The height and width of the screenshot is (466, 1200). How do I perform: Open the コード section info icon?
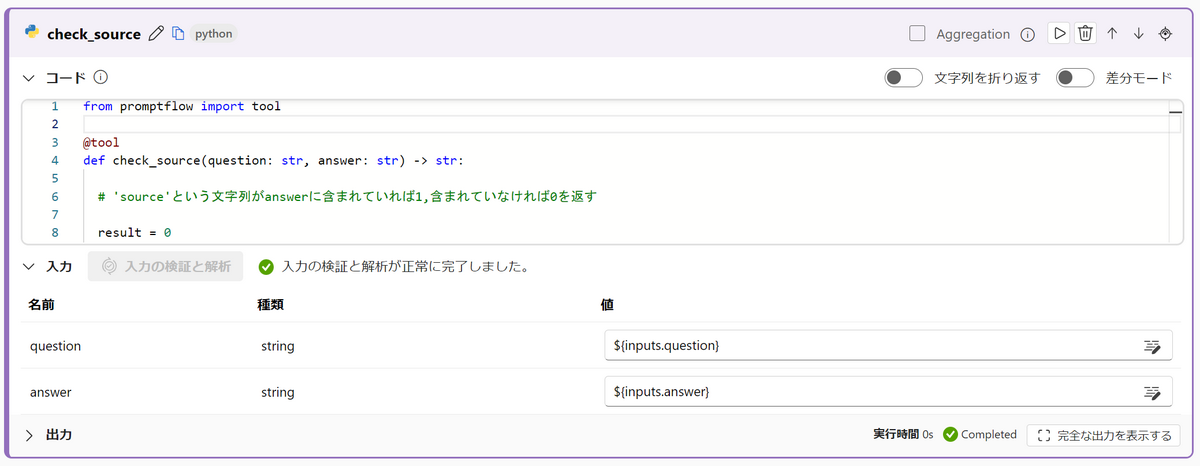101,77
